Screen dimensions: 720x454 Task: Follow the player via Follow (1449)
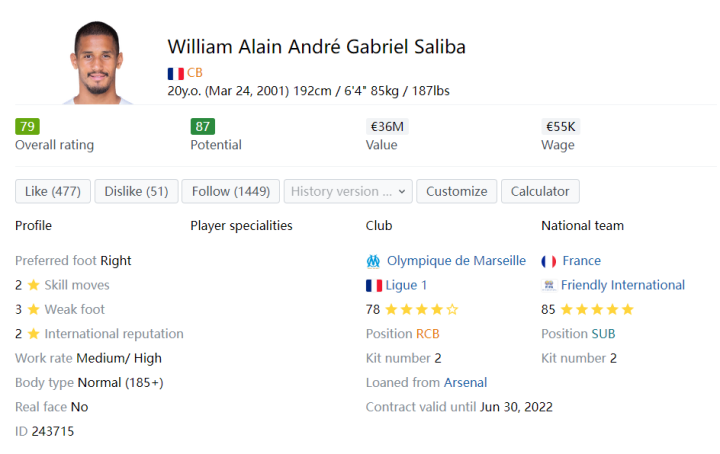click(x=231, y=191)
